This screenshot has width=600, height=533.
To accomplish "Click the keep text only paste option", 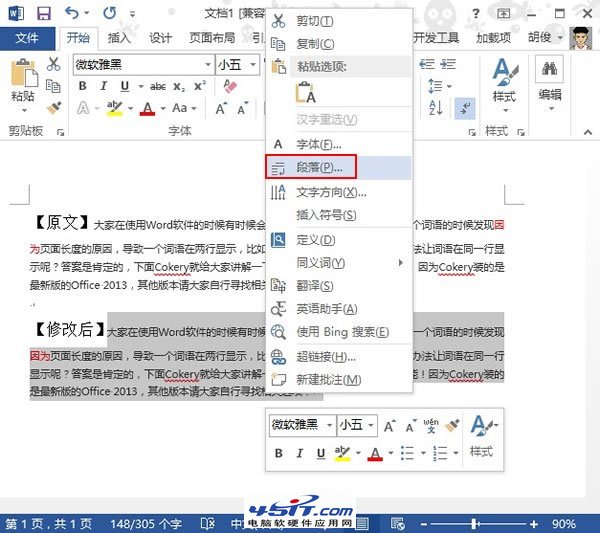I will 306,93.
